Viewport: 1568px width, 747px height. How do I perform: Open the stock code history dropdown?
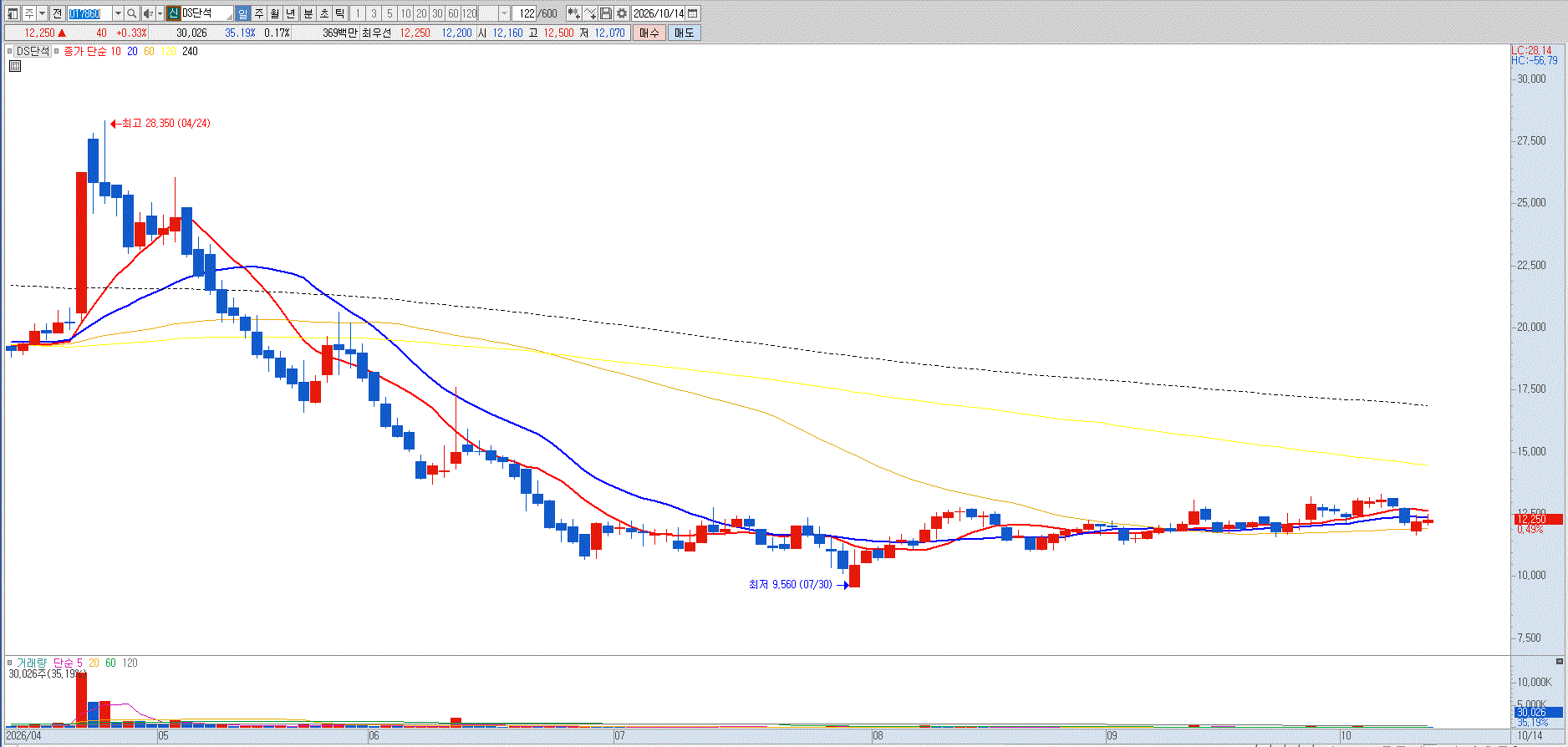(x=118, y=13)
